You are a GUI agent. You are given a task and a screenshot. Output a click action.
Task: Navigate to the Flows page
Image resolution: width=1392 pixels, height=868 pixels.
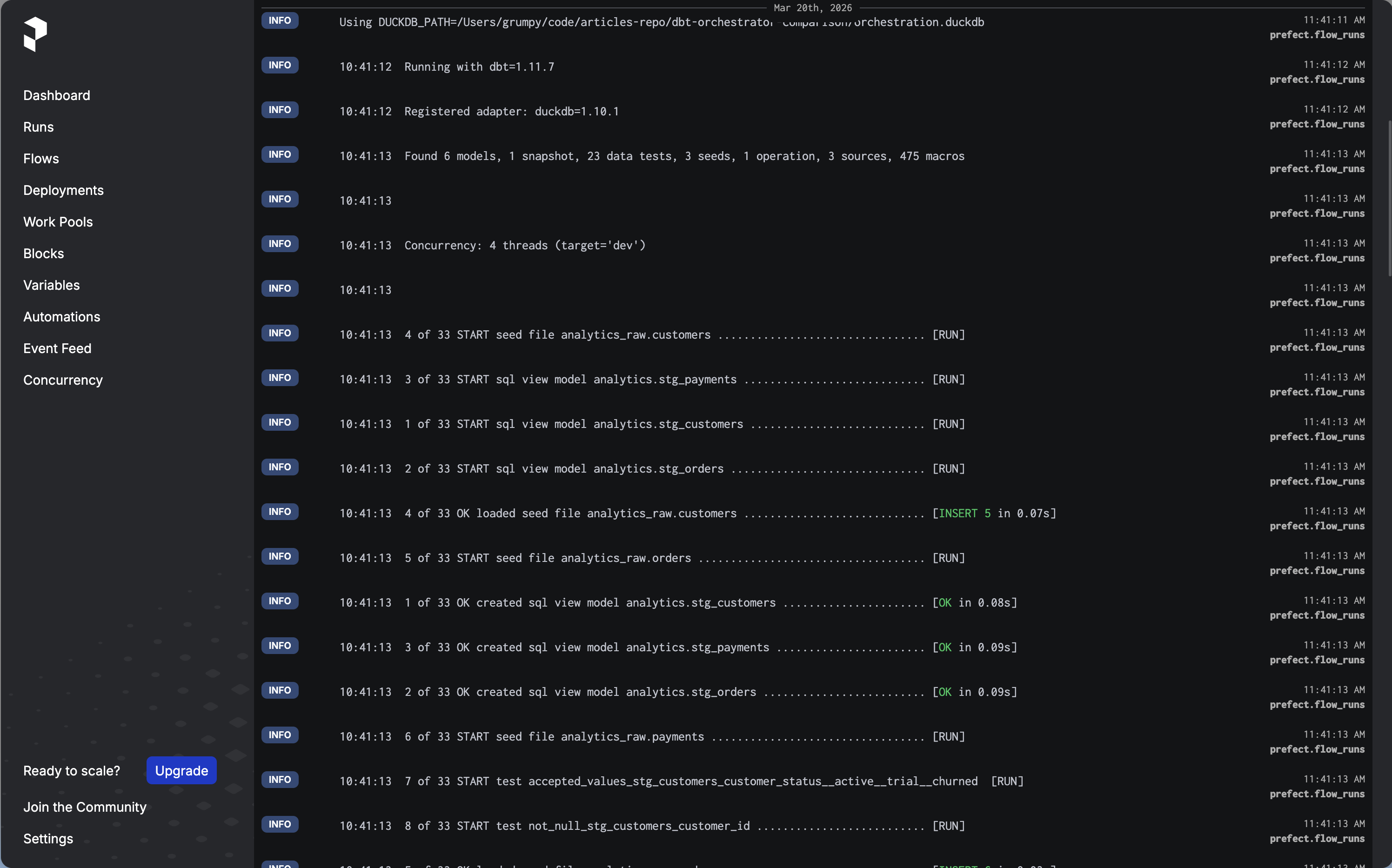[41, 159]
